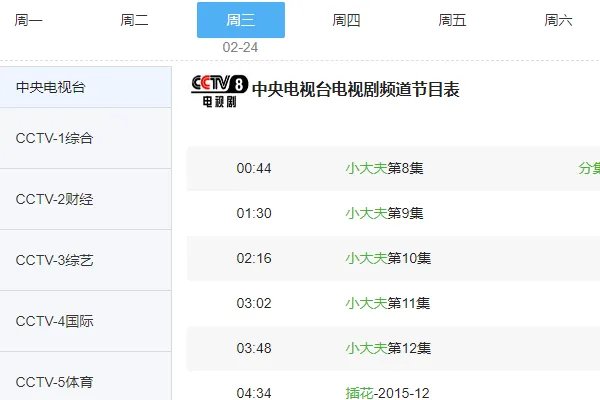
Task: Open CCTV-4国际 channel schedule
Action: click(86, 321)
